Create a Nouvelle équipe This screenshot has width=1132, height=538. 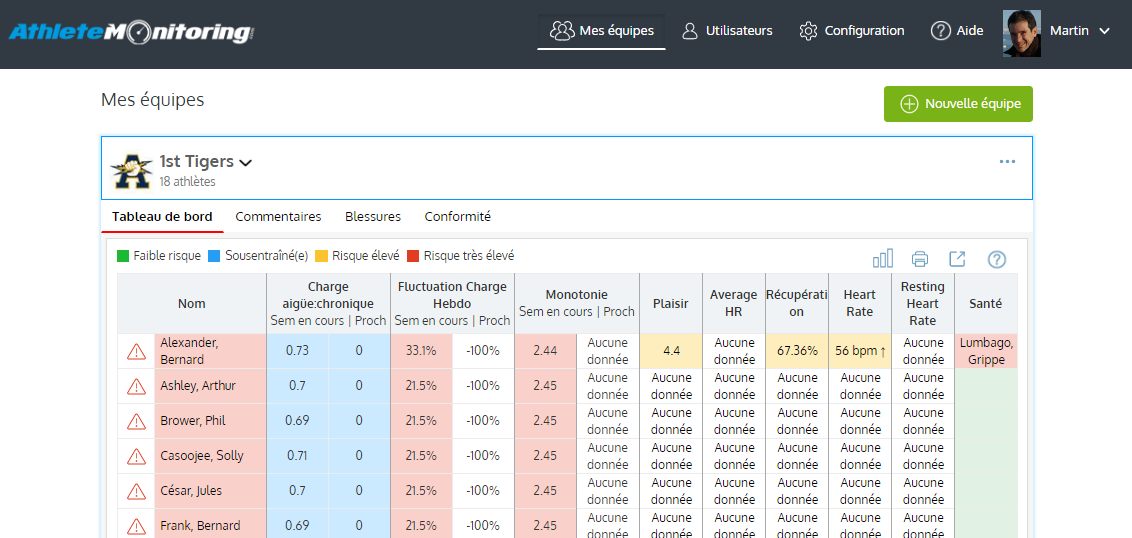pos(958,104)
